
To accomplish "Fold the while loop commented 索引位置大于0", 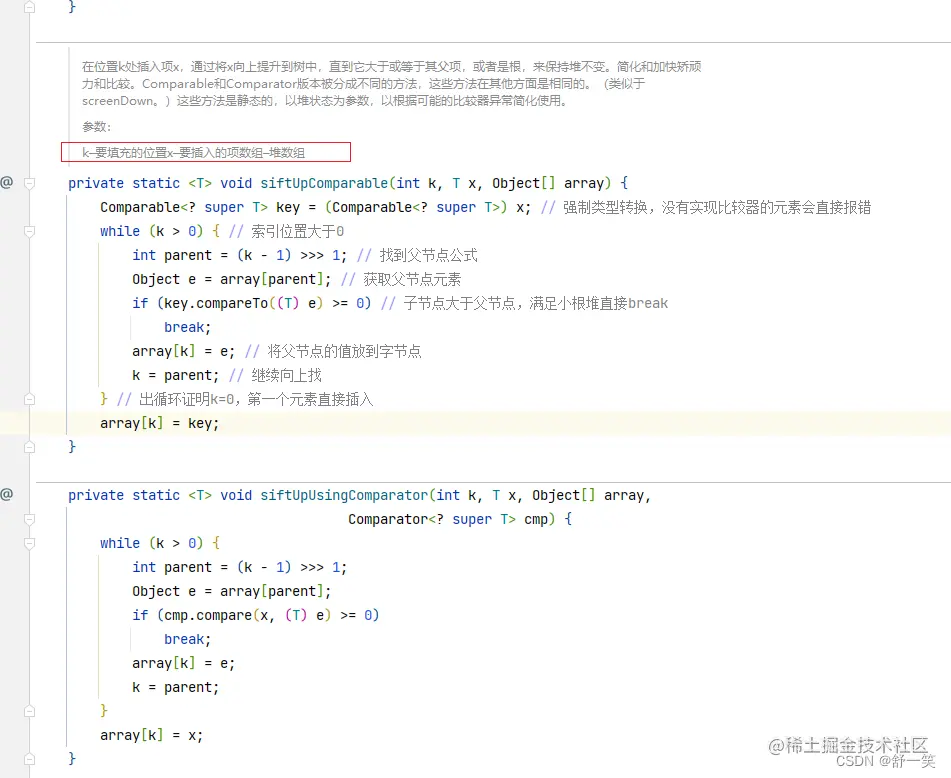I will click(x=29, y=231).
